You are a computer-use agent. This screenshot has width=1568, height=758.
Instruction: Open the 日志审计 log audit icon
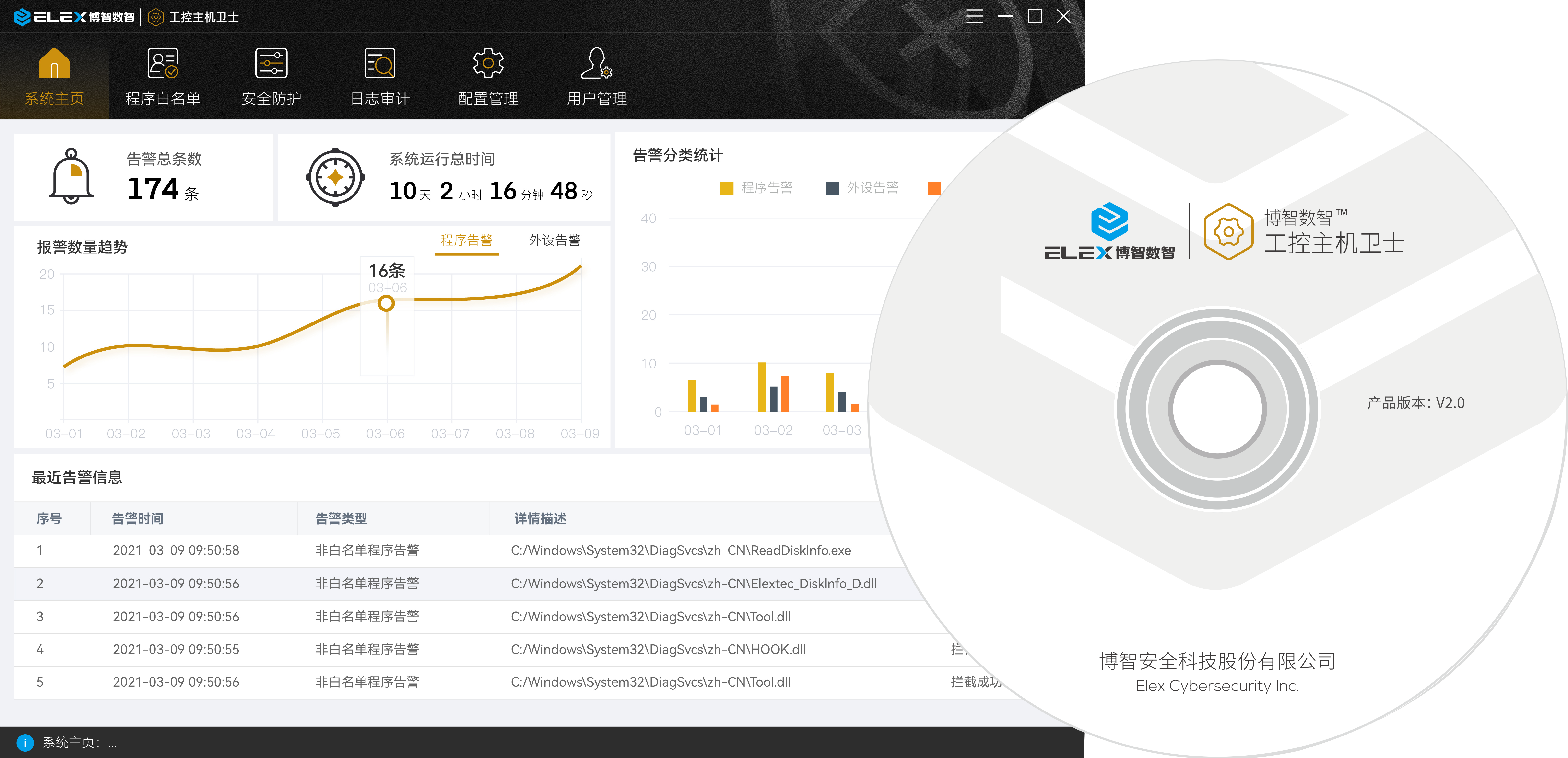pyautogui.click(x=380, y=64)
